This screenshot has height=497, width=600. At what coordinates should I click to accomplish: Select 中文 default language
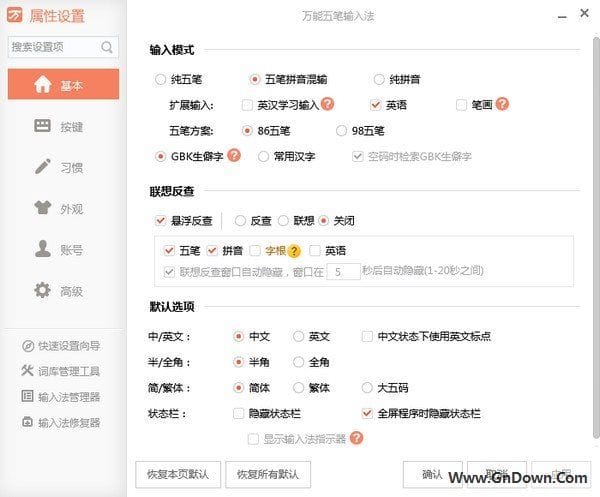pos(238,336)
